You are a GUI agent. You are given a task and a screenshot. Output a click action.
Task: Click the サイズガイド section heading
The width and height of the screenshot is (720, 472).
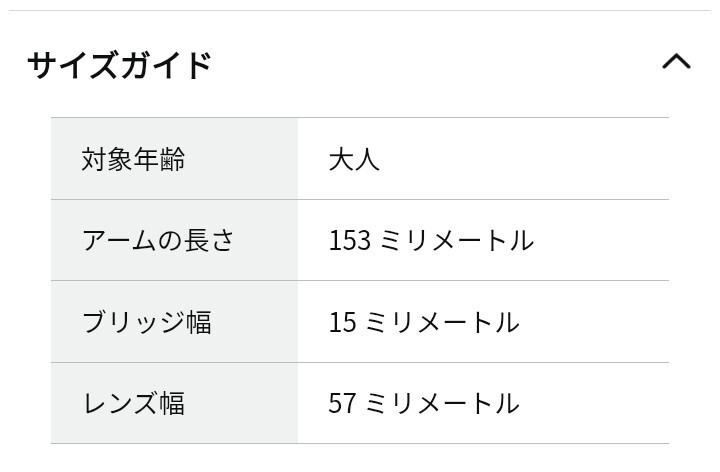click(x=119, y=65)
